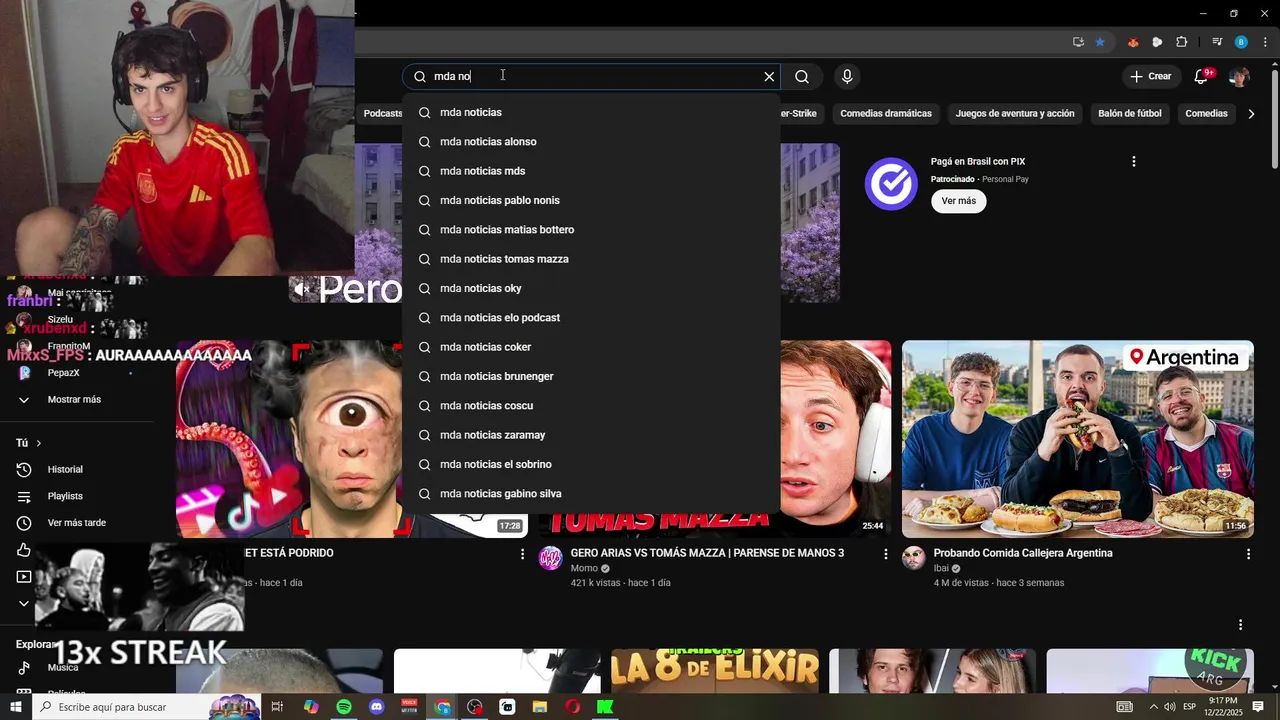Image resolution: width=1280 pixels, height=720 pixels.
Task: Click inside the search field containing 'mda no'
Action: tap(590, 76)
